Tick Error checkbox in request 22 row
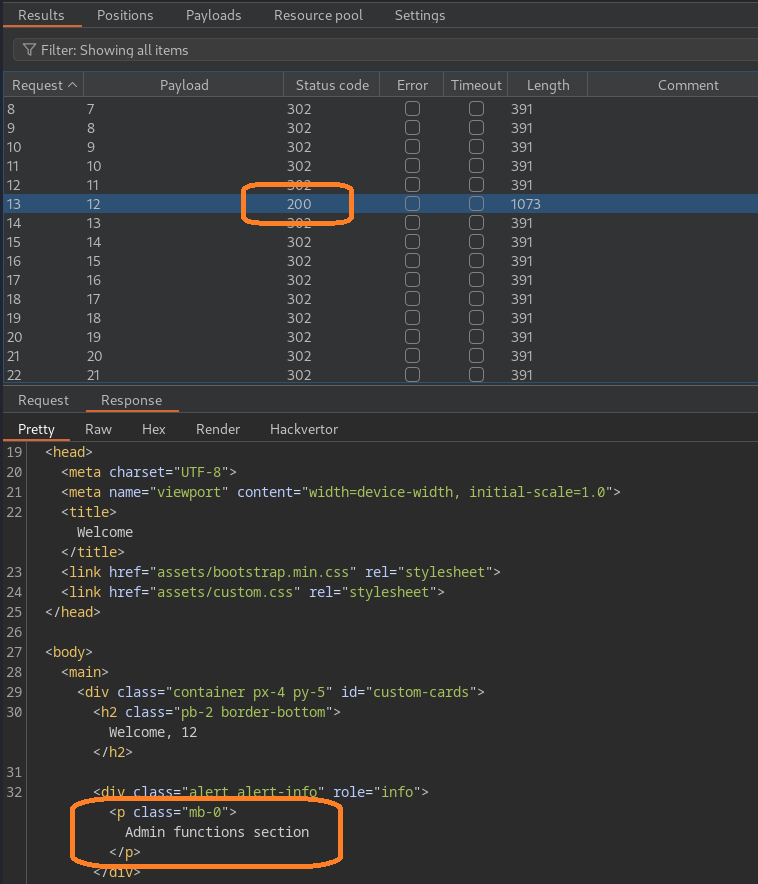 tap(412, 375)
